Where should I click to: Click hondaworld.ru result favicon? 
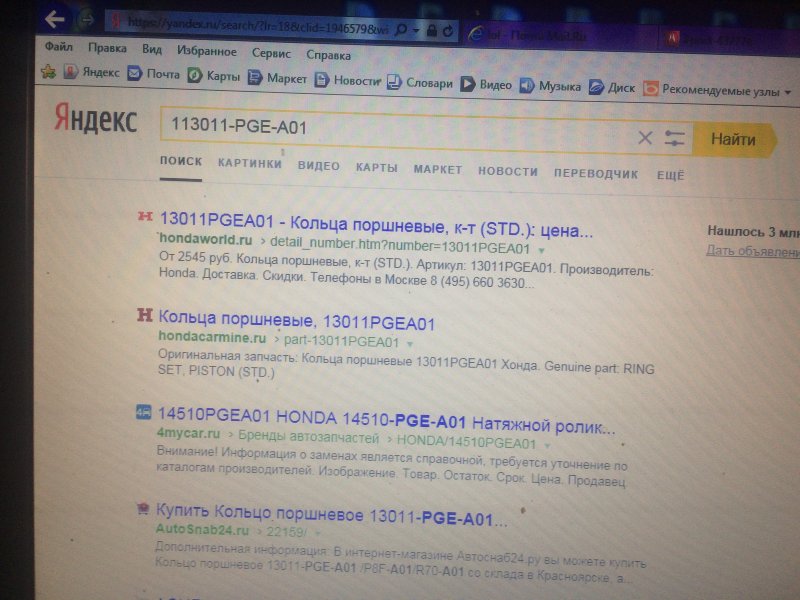coord(145,216)
